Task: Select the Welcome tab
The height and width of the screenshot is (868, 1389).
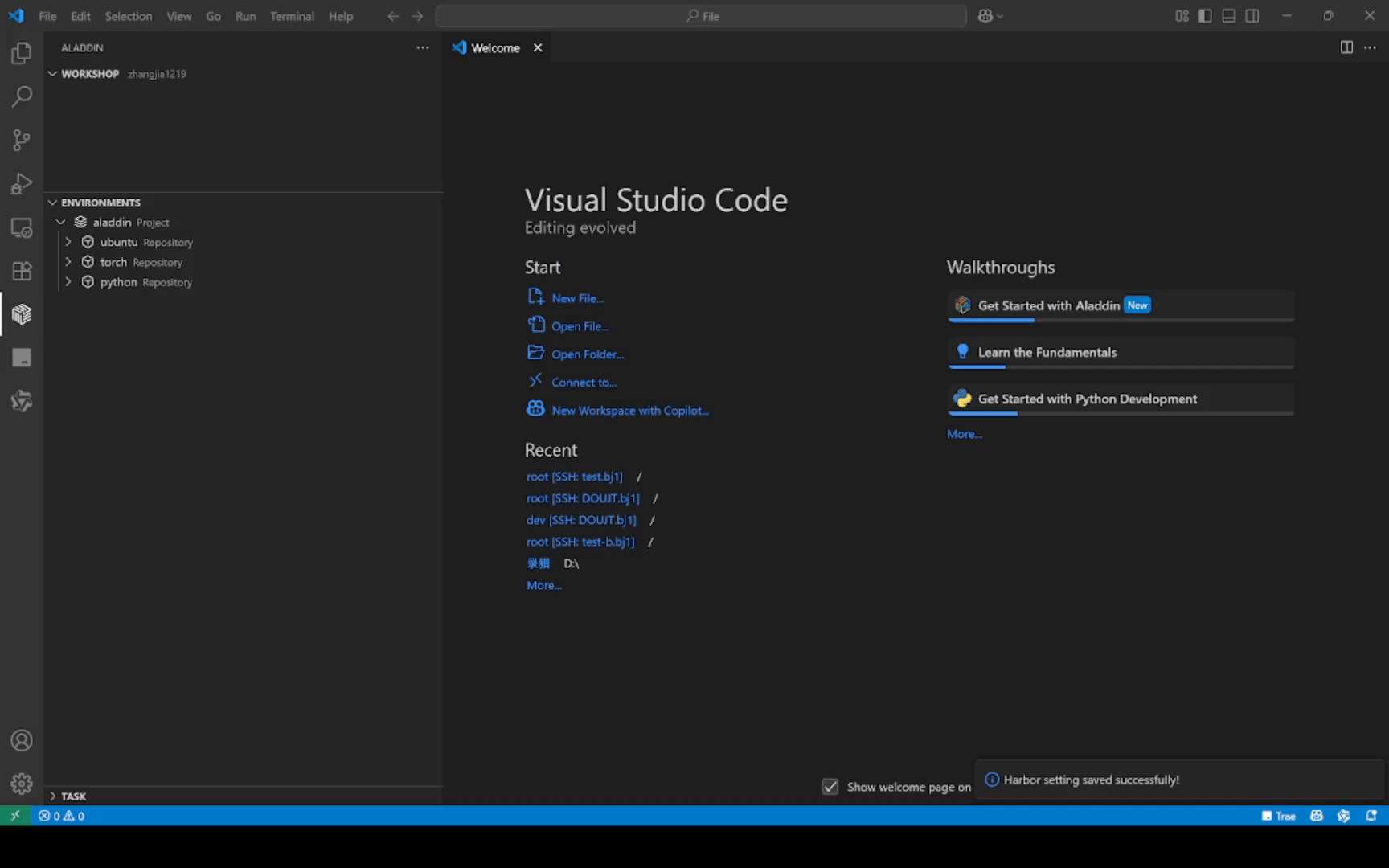Action: point(496,47)
